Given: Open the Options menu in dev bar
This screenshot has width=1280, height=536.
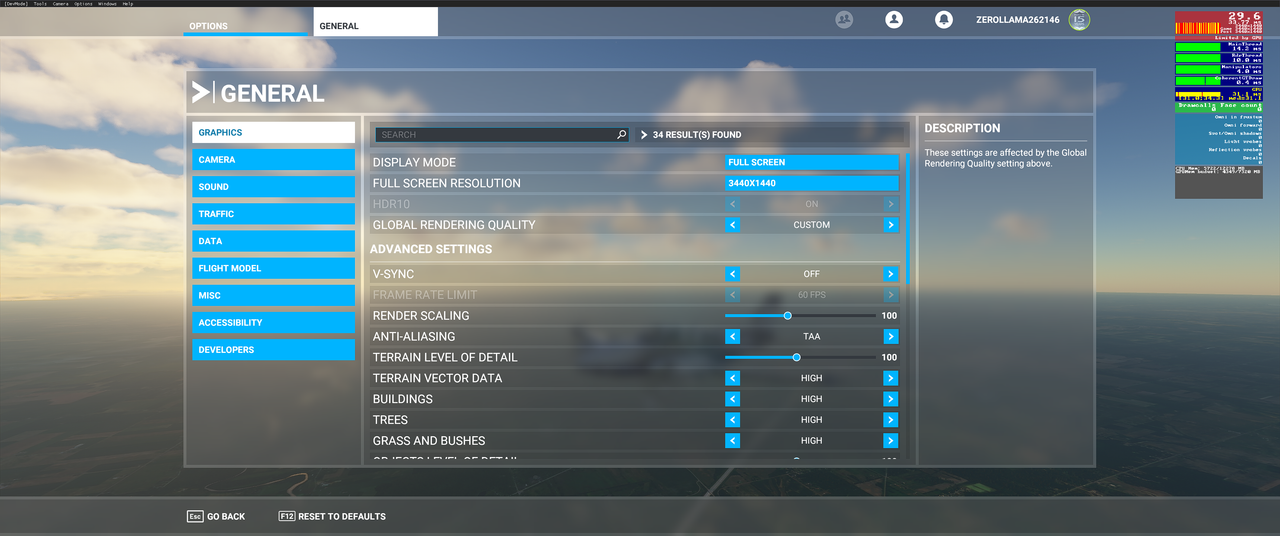Looking at the screenshot, I should (84, 3).
